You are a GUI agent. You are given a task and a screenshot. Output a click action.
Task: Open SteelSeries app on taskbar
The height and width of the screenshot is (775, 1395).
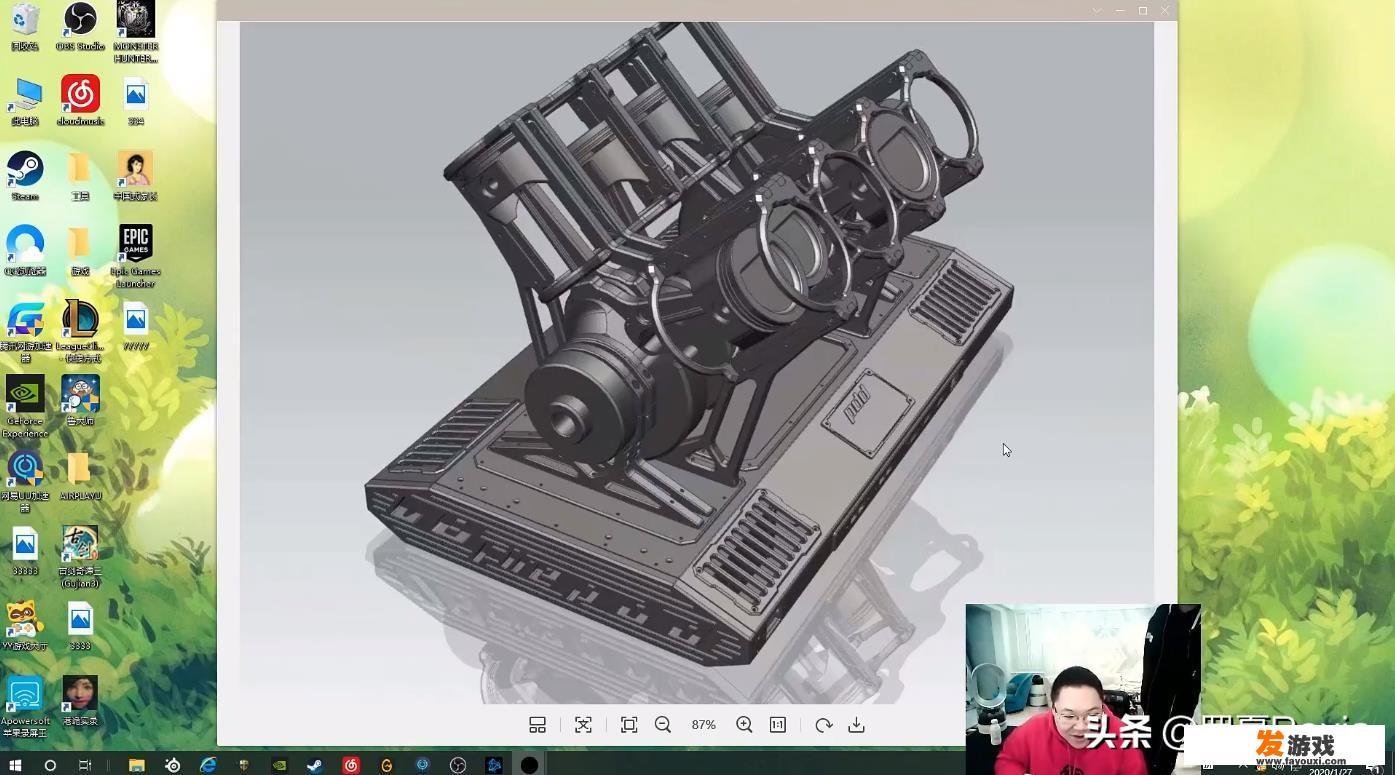pyautogui.click(x=172, y=765)
